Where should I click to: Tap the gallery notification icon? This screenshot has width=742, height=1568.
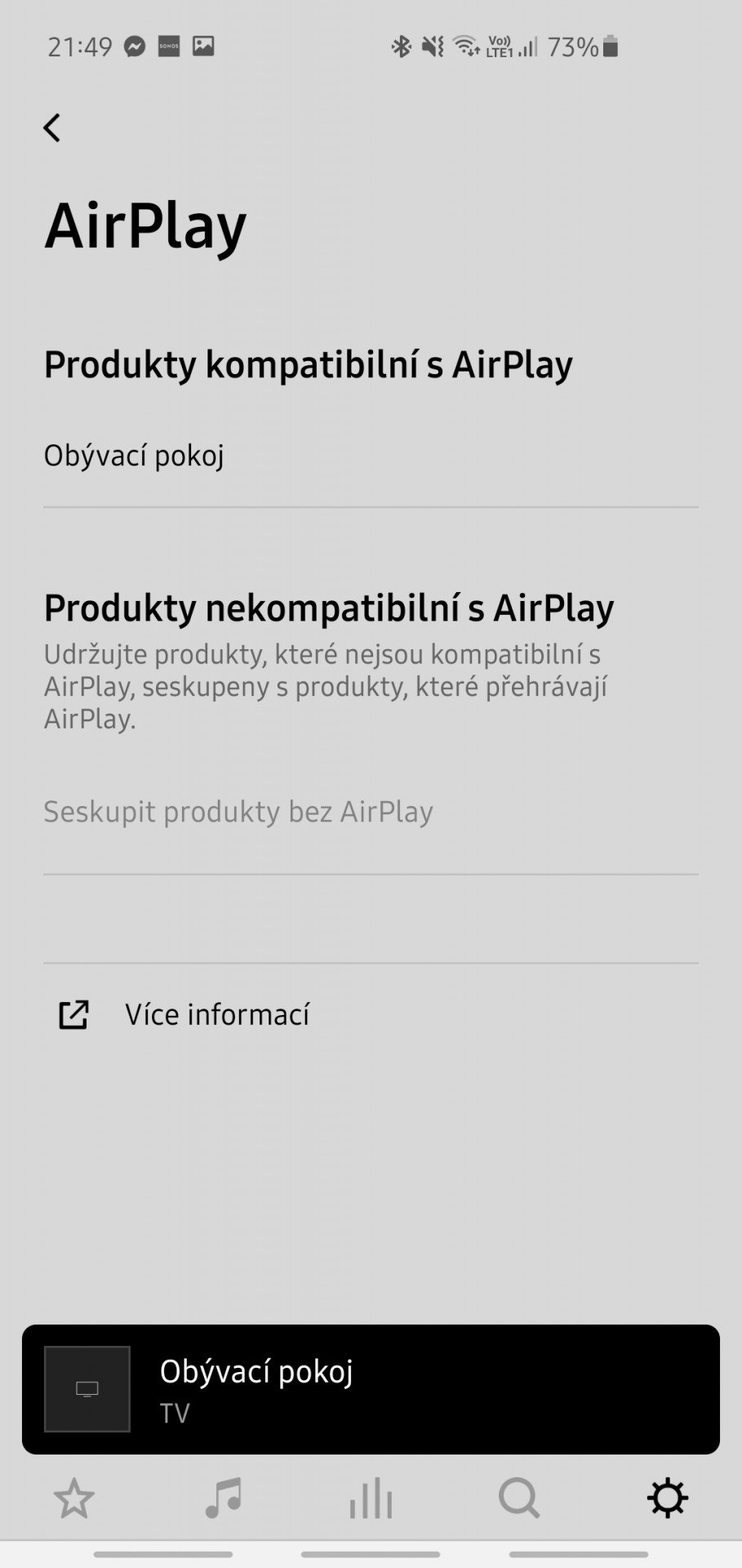point(203,46)
